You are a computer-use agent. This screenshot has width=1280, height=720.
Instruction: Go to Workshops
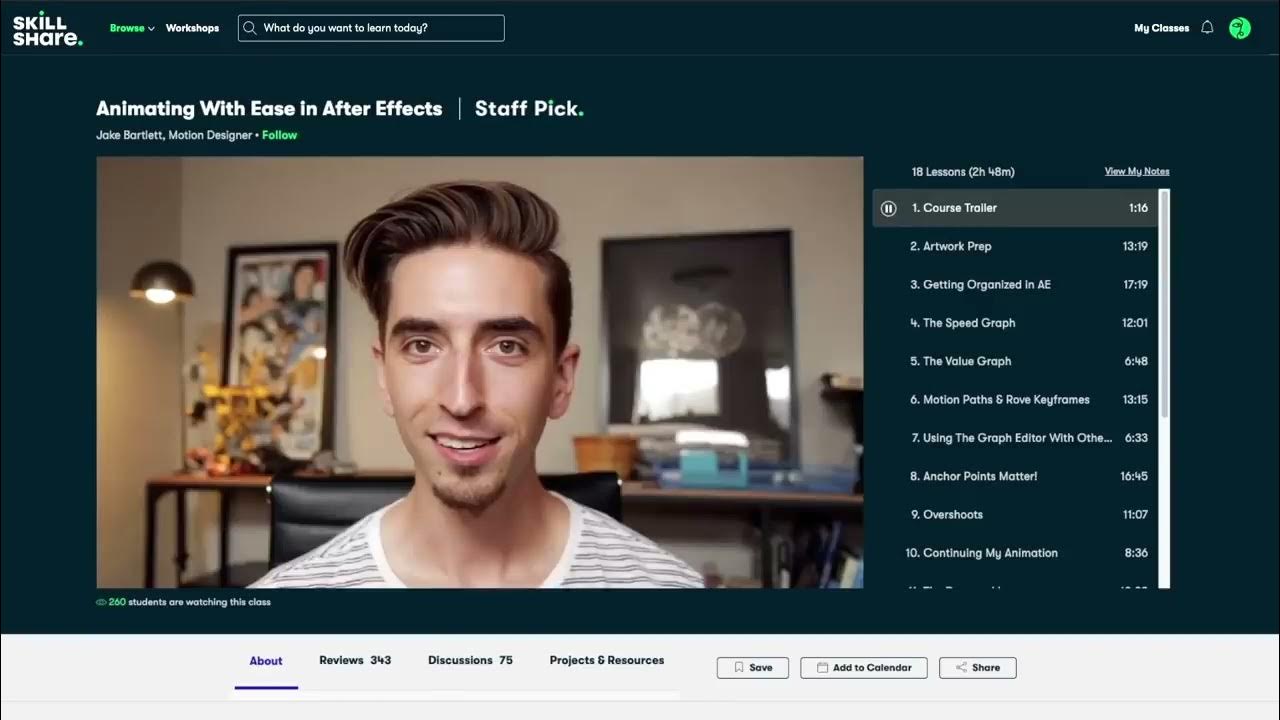point(192,28)
